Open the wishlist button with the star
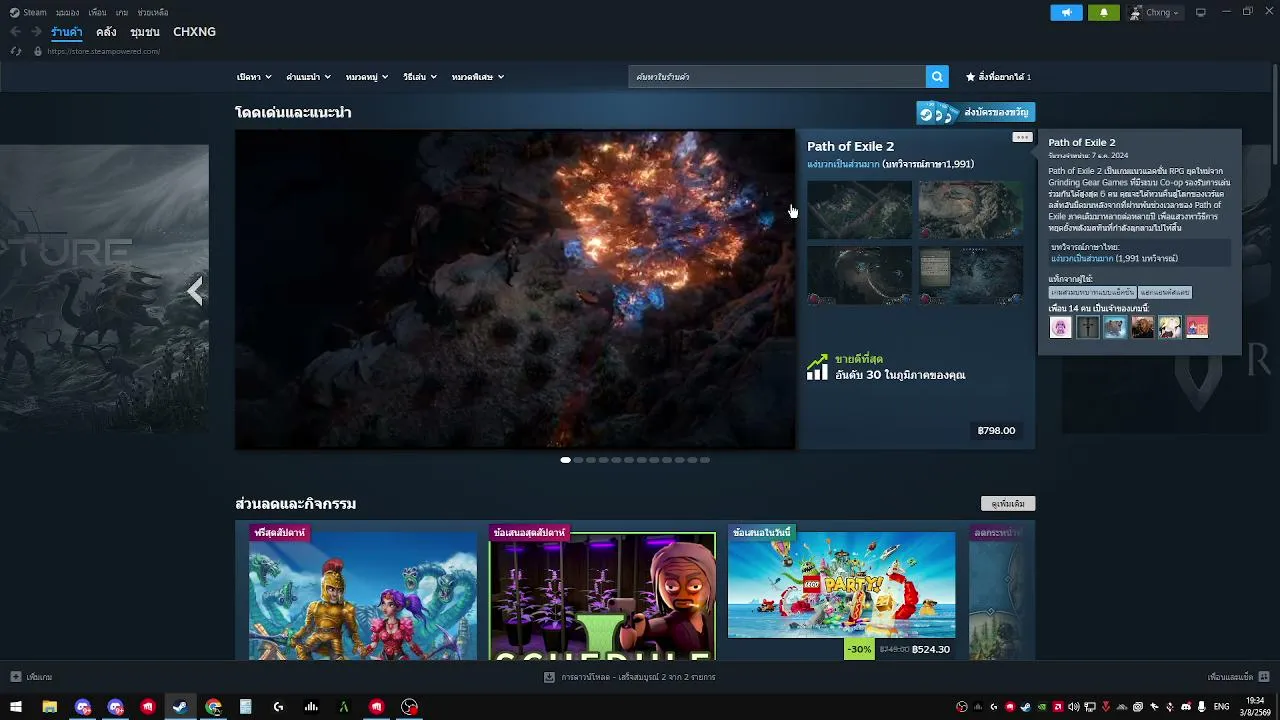This screenshot has height=720, width=1280. click(x=998, y=77)
